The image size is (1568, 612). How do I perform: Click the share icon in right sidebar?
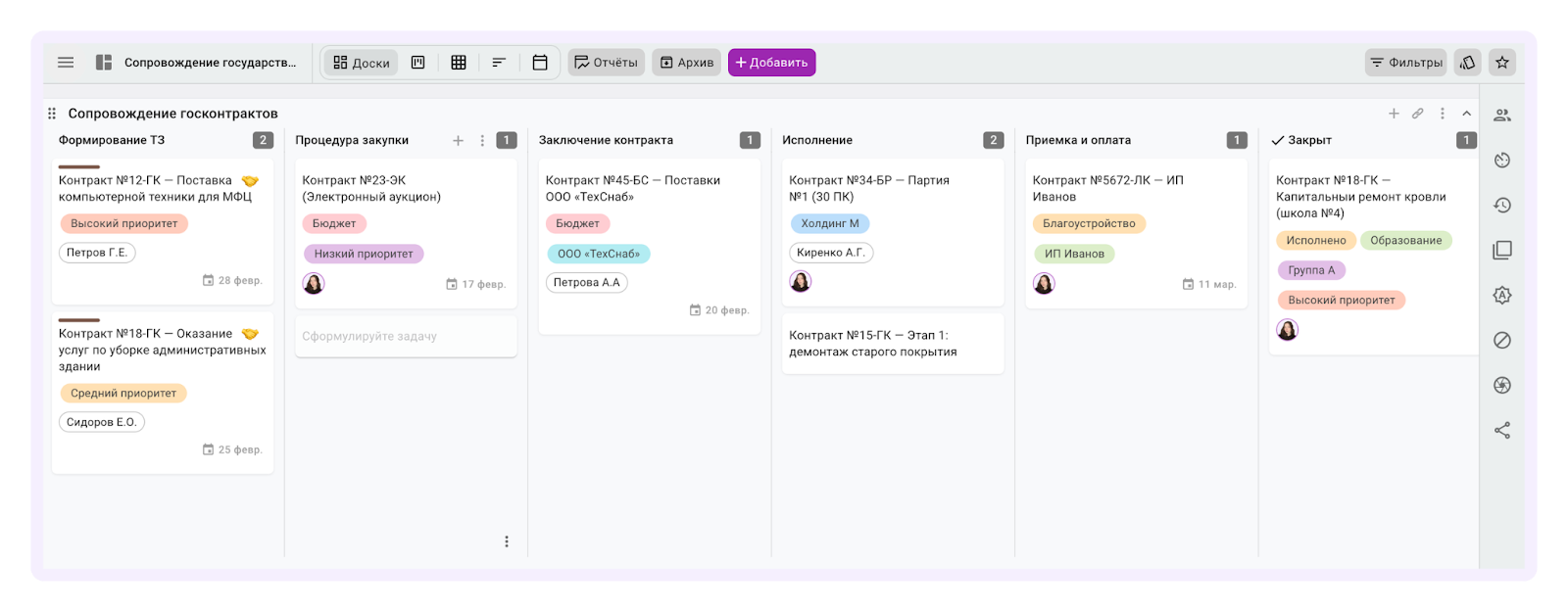[x=1502, y=431]
